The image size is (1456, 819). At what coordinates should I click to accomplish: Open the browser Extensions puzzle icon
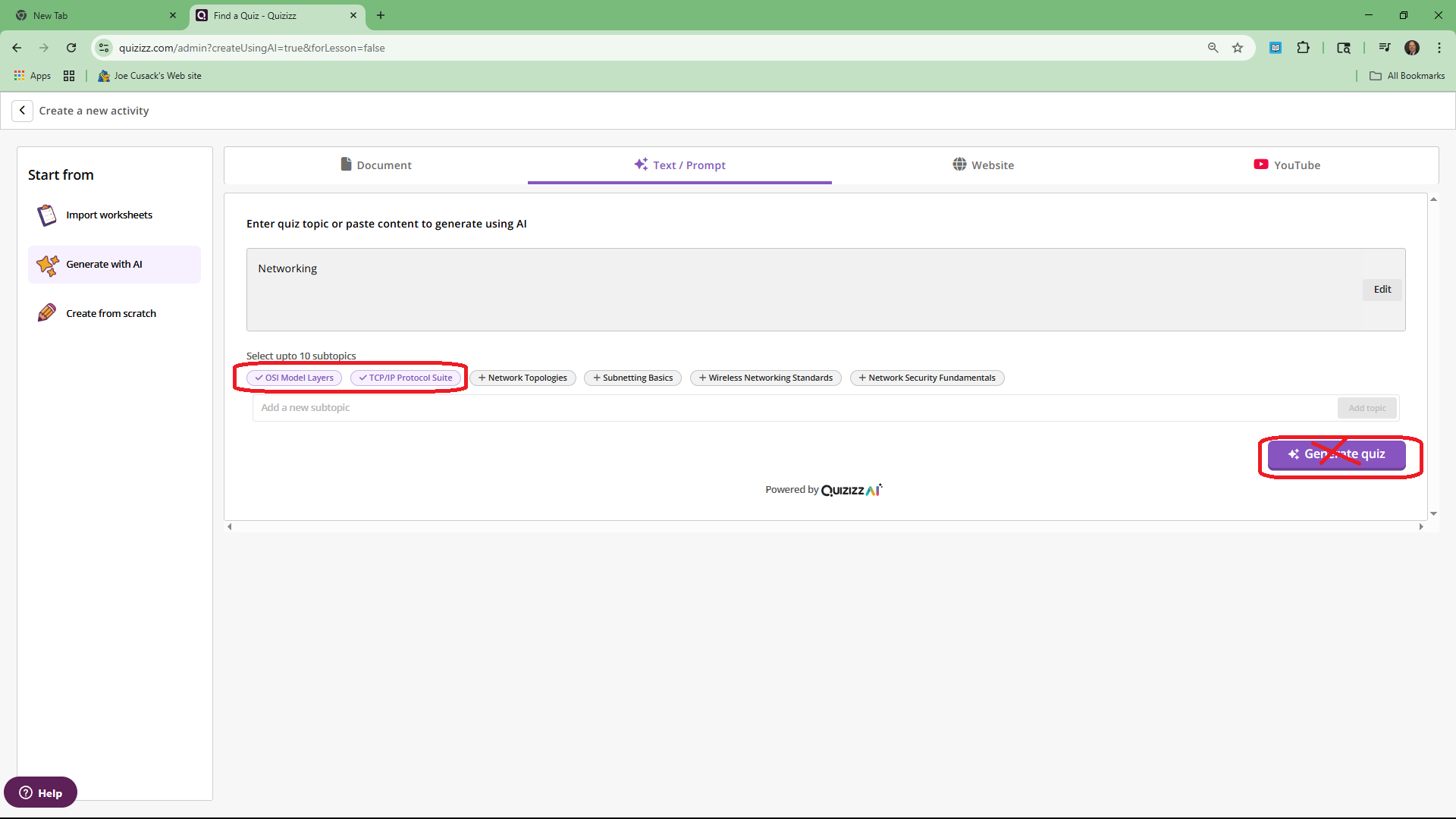tap(1303, 48)
